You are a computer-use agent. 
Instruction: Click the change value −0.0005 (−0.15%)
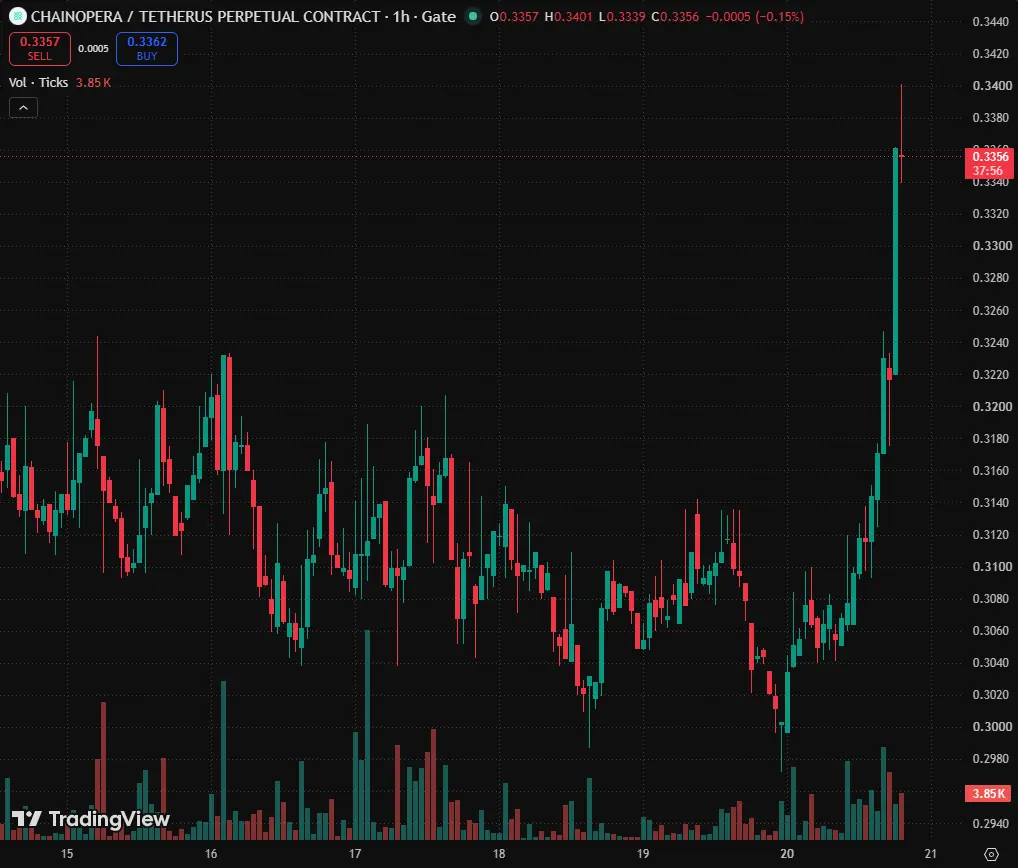(x=754, y=16)
